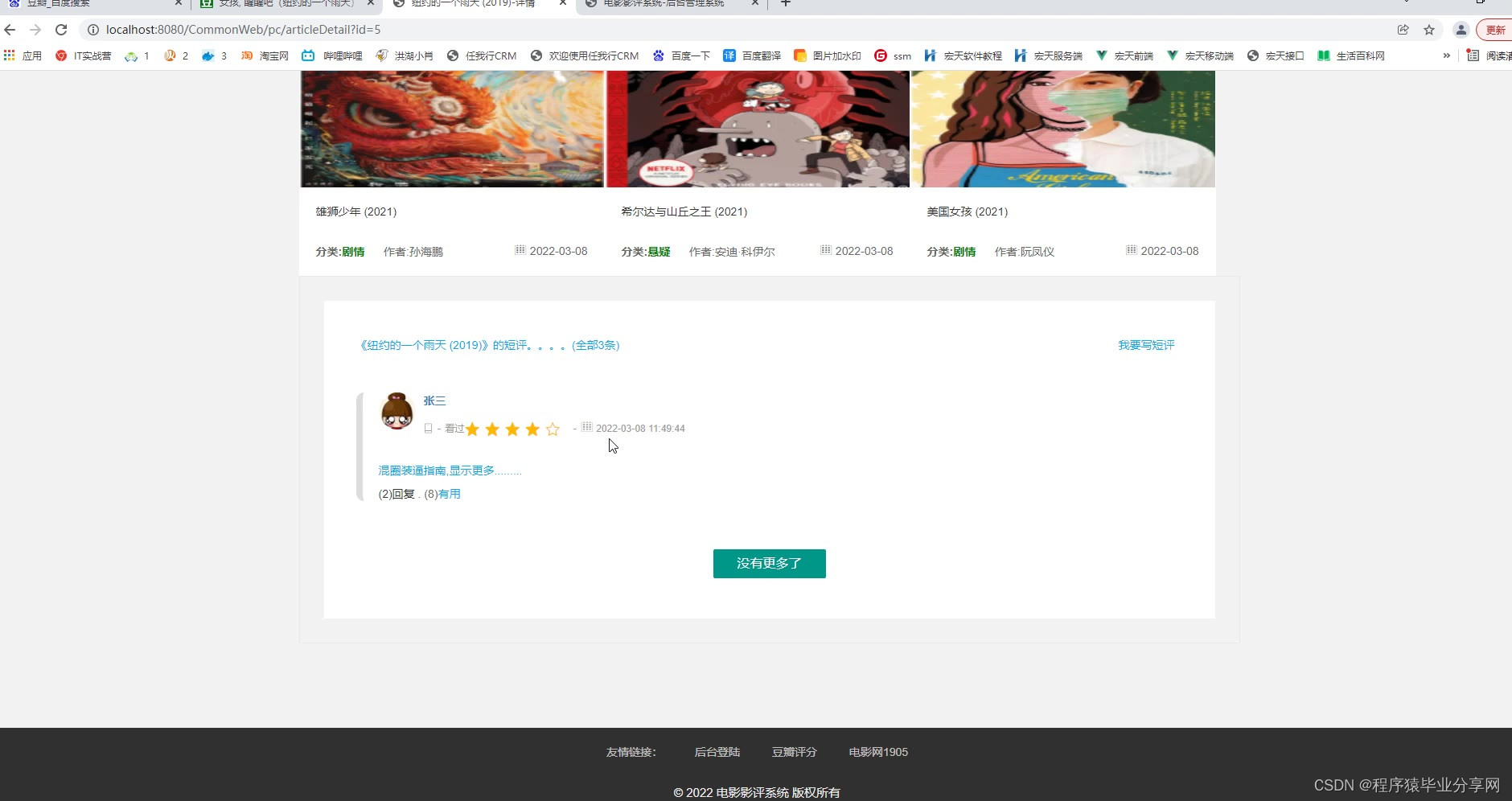Click the browser forward arrow
The width and height of the screenshot is (1512, 801).
coord(35,30)
